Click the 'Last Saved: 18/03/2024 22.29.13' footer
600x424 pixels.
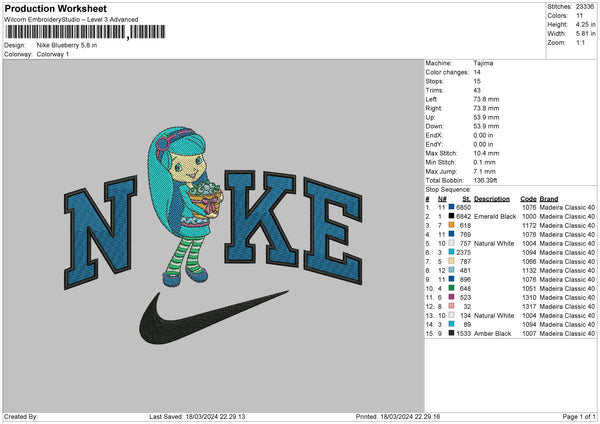click(197, 416)
